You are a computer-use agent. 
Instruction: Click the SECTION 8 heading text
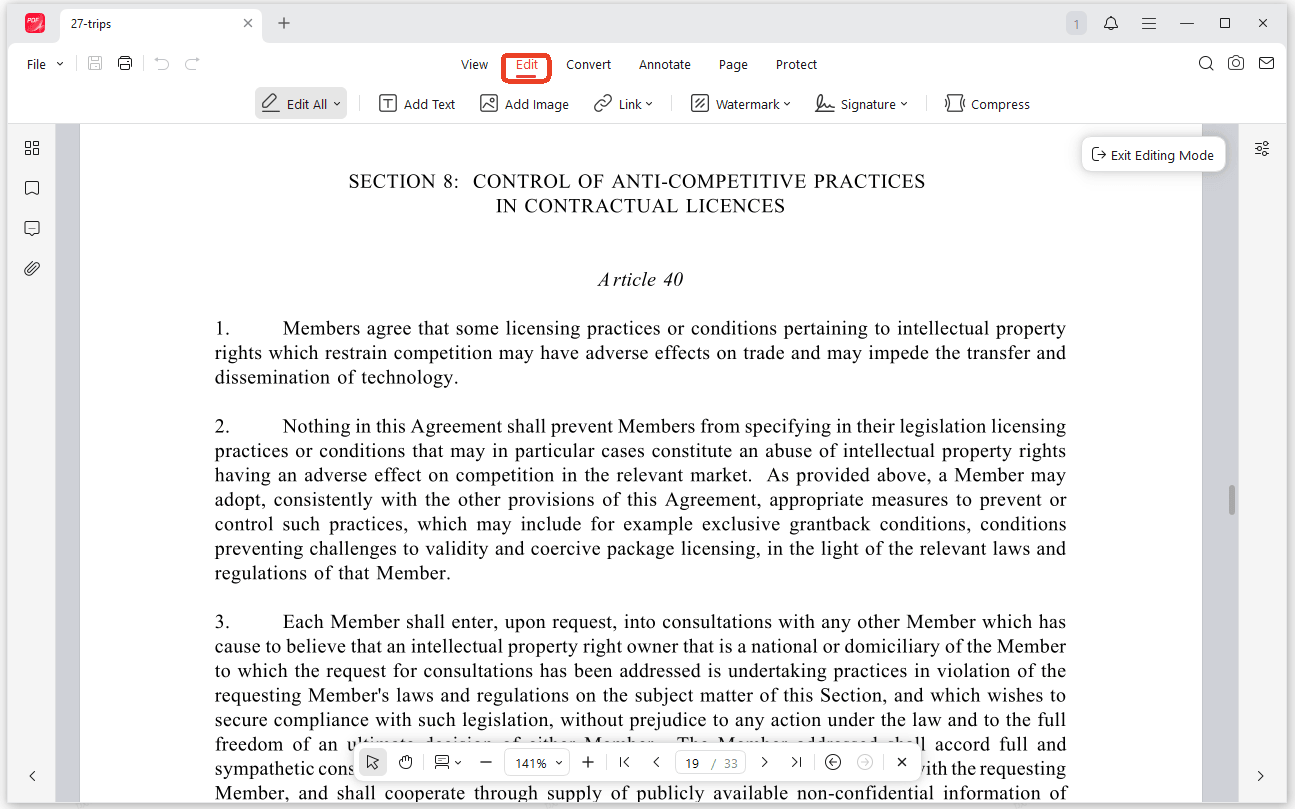coord(636,194)
